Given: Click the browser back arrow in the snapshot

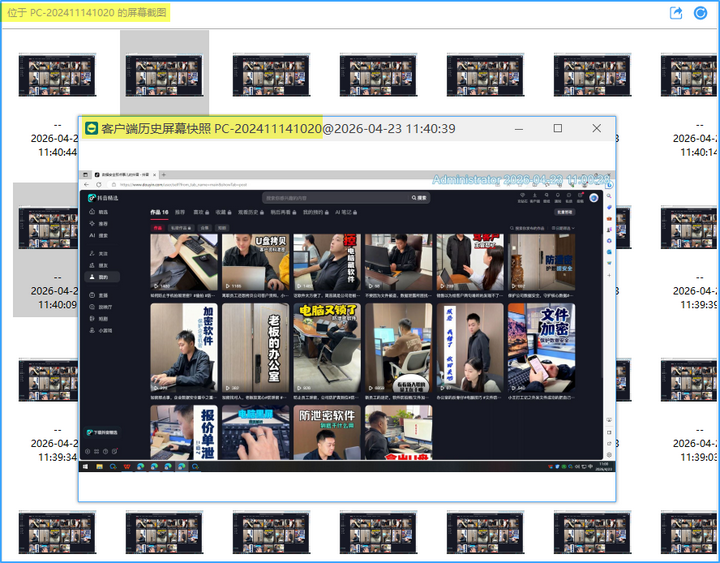Looking at the screenshot, I should [87, 185].
